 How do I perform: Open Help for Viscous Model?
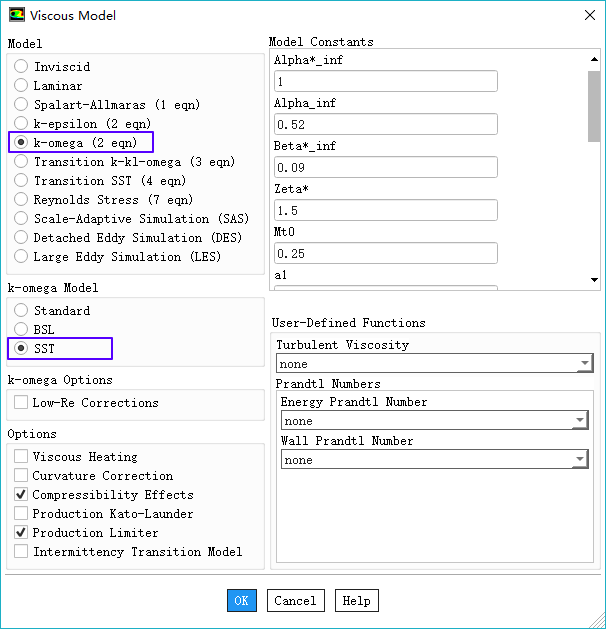click(x=357, y=600)
